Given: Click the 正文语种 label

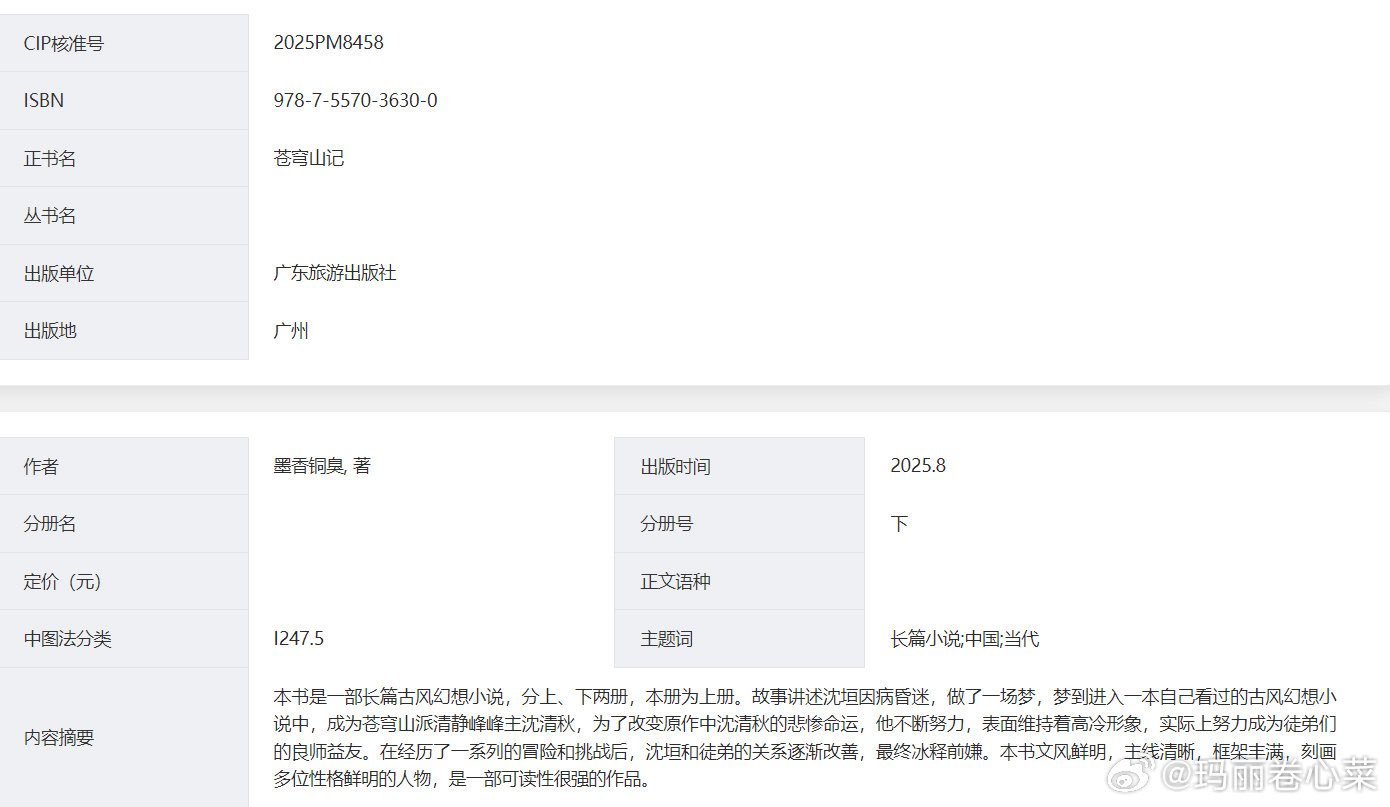Looking at the screenshot, I should coord(676,582).
